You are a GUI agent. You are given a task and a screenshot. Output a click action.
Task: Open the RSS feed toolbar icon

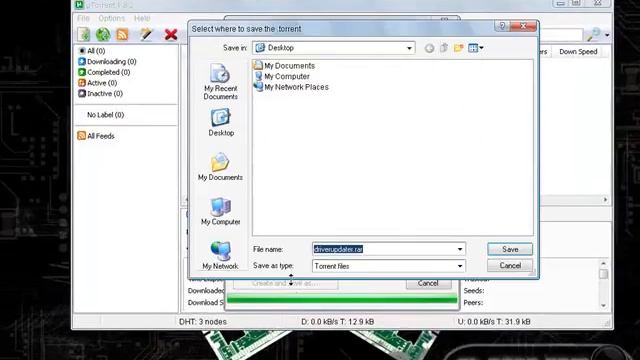122,34
